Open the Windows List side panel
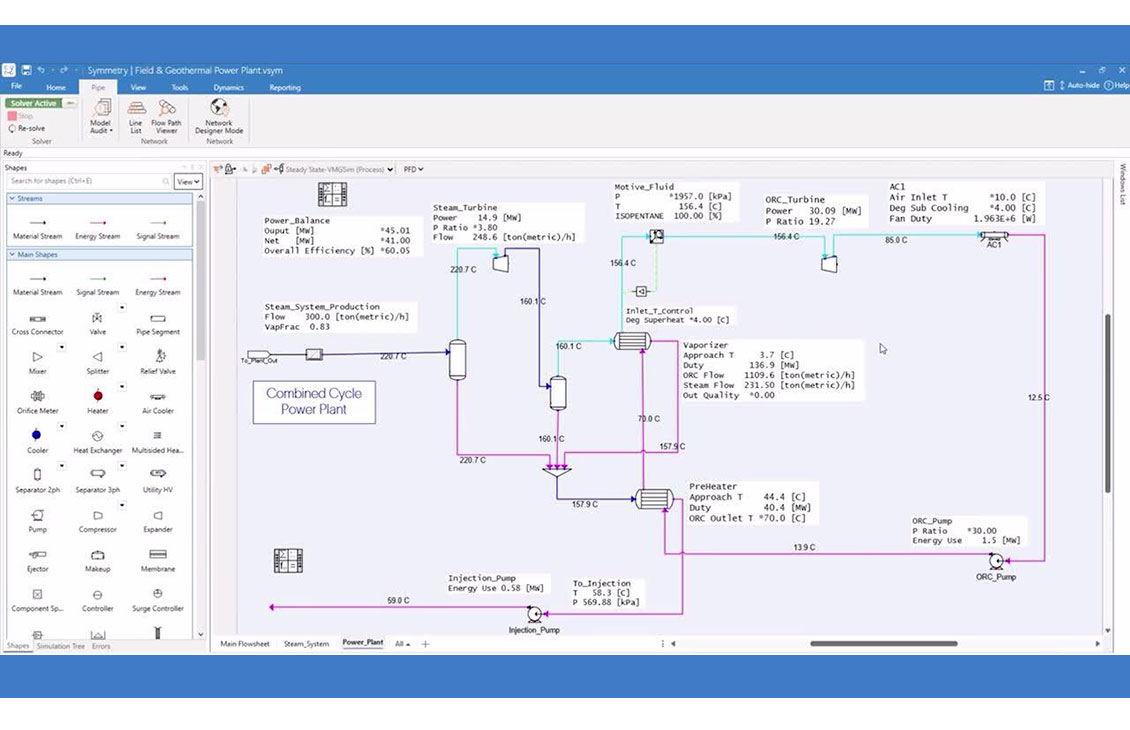This screenshot has height=730, width=1130. point(1123,184)
